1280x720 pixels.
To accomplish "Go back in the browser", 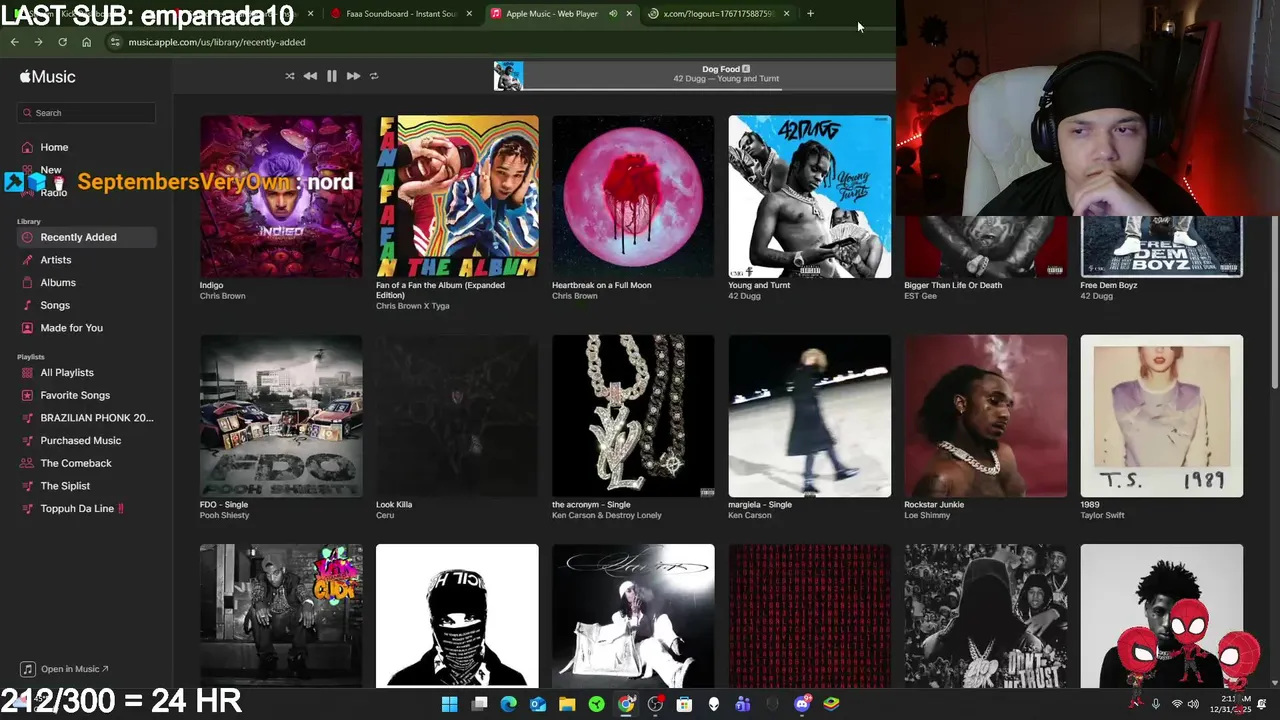I will click(14, 42).
